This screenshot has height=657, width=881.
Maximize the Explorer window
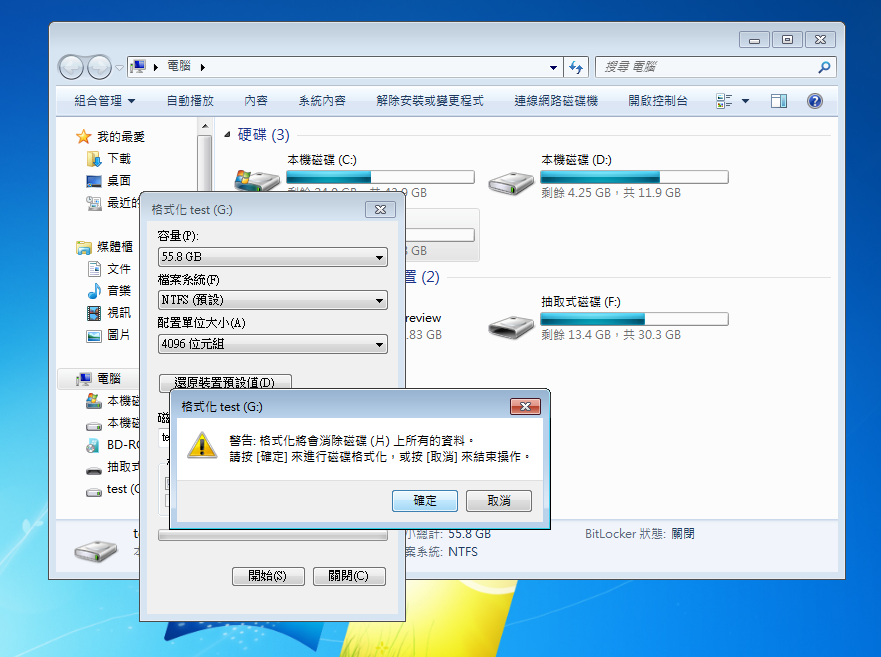pos(787,39)
